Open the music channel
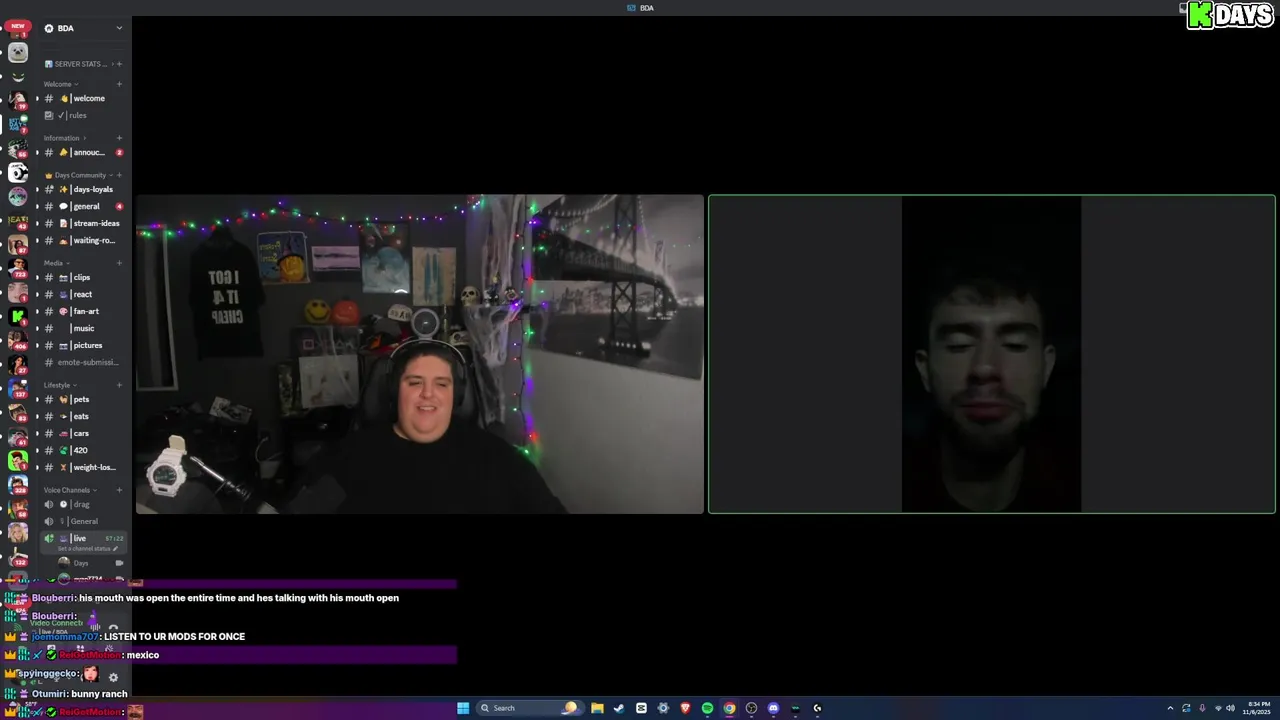Image resolution: width=1280 pixels, height=720 pixels. [x=82, y=328]
